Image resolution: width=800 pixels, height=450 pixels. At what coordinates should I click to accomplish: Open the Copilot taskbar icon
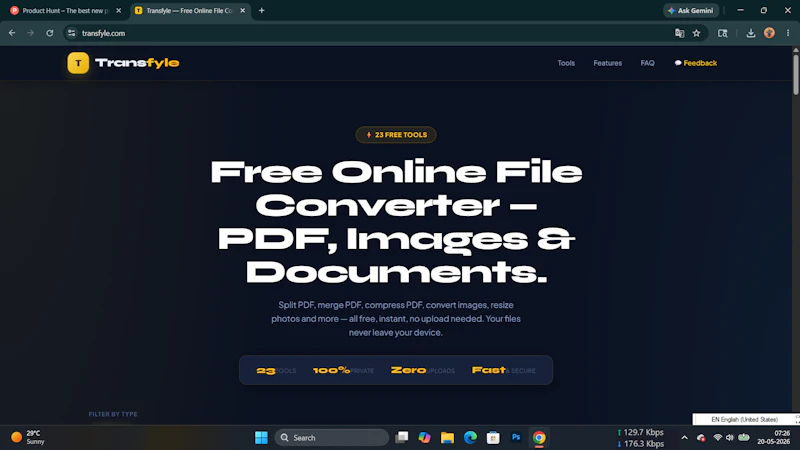point(424,438)
